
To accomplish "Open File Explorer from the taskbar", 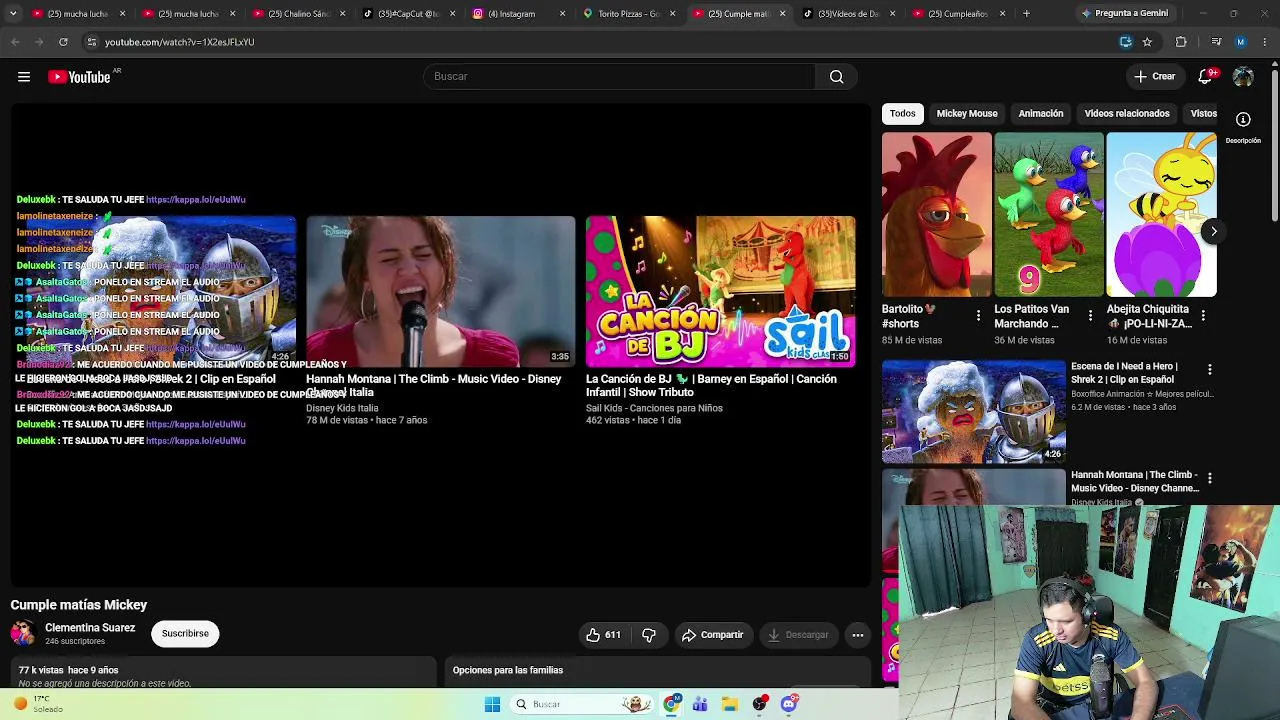I will click(x=730, y=704).
